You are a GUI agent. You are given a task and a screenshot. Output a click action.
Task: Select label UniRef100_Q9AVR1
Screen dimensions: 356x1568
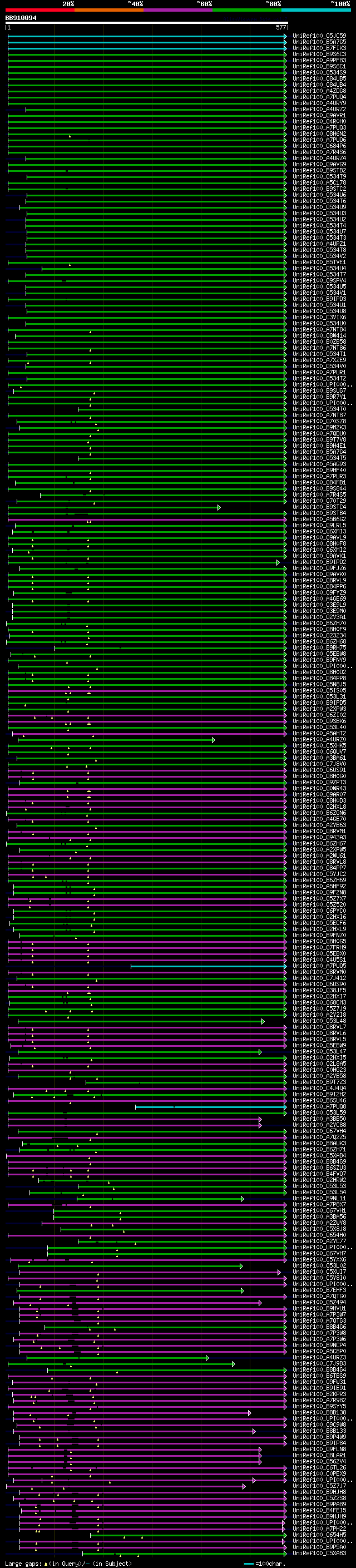pos(319,115)
